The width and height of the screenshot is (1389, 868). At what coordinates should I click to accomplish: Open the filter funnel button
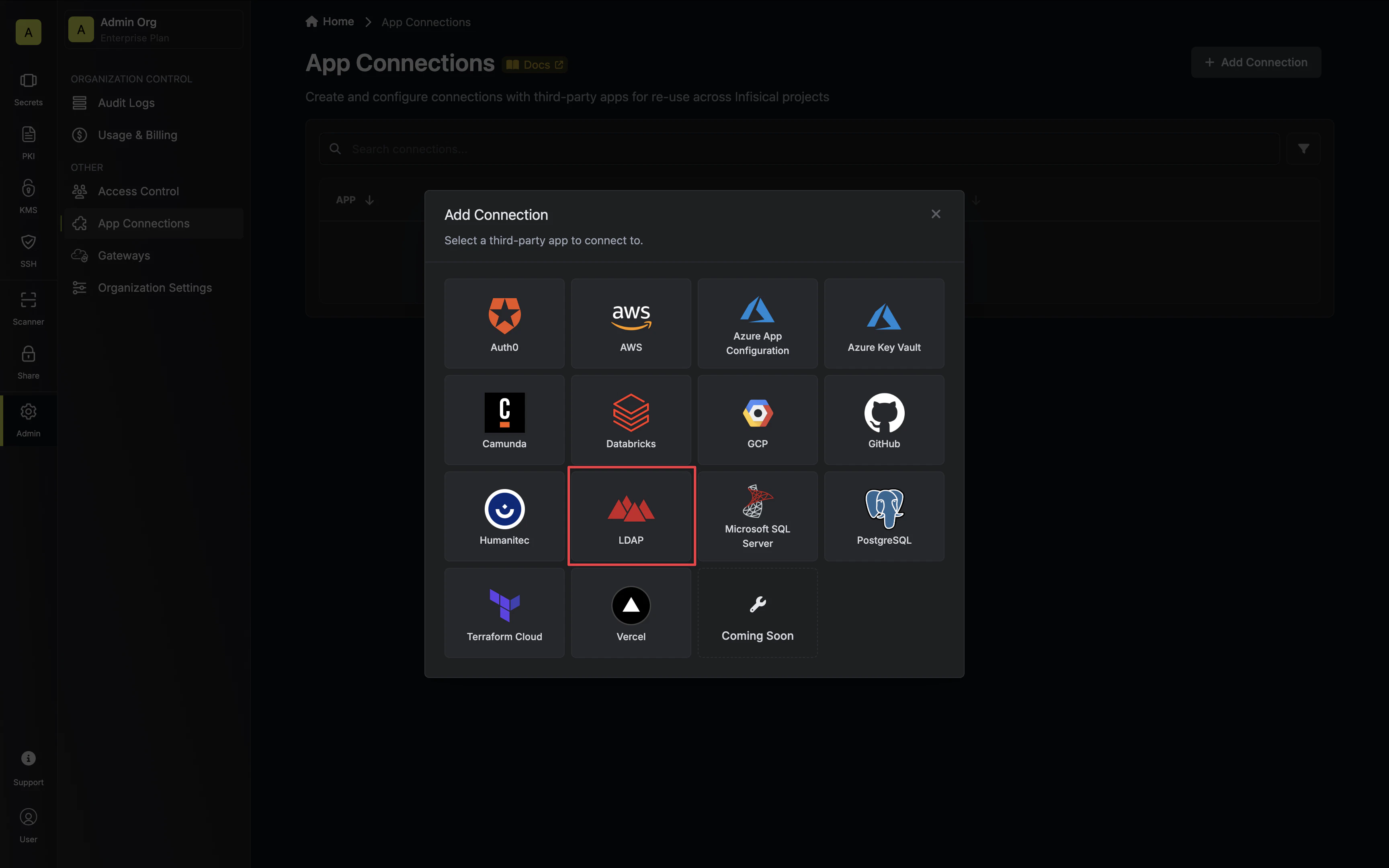tap(1303, 149)
